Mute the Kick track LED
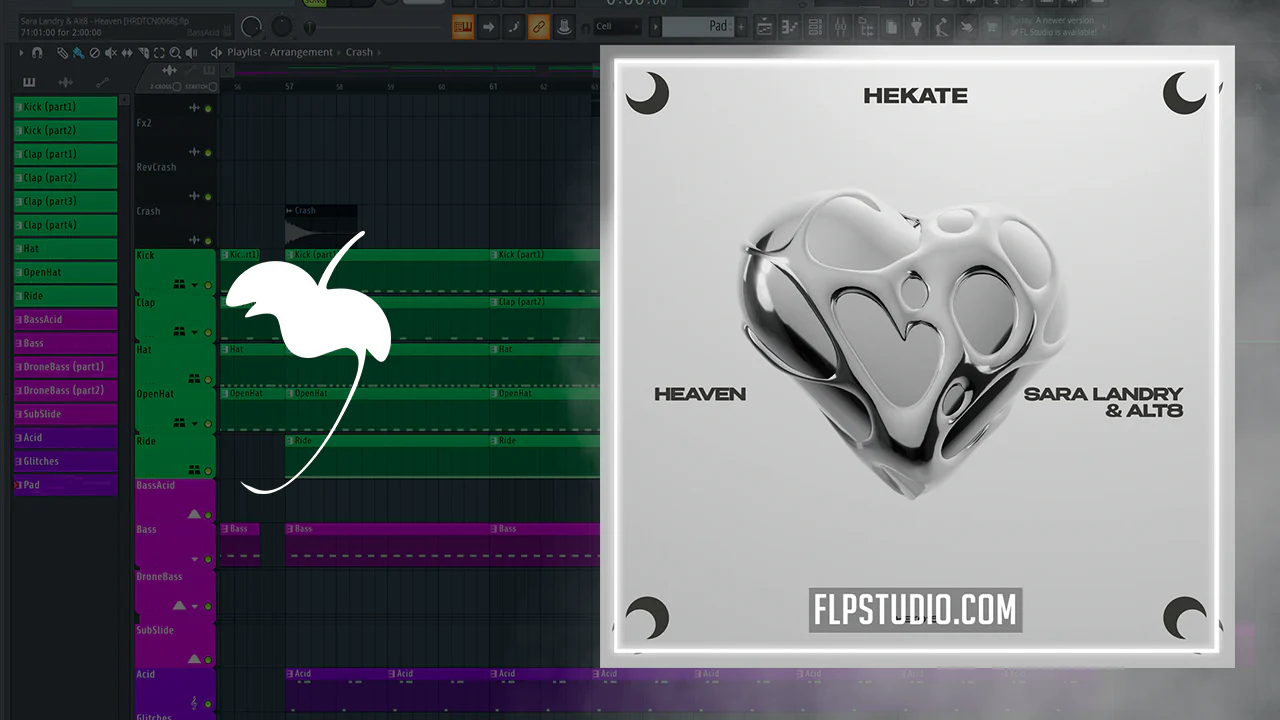The image size is (1280, 720). coord(208,285)
